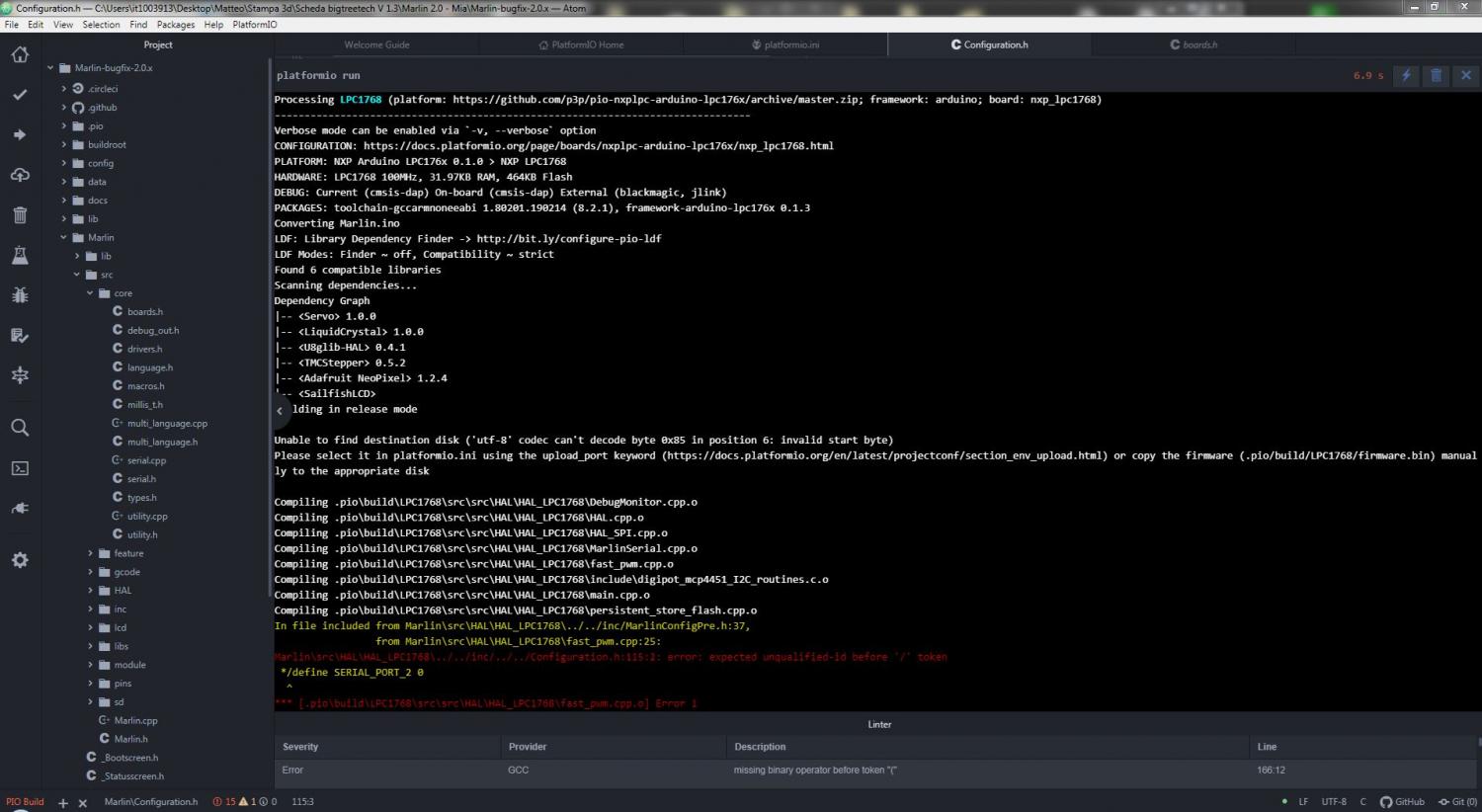Screen dimensions: 1482x812
Task: Expand the .circleci folder
Action: point(64,89)
